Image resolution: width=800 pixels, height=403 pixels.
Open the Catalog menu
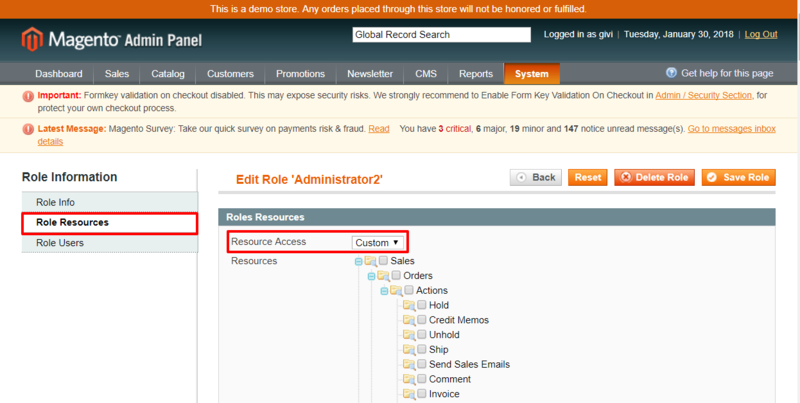pyautogui.click(x=168, y=74)
